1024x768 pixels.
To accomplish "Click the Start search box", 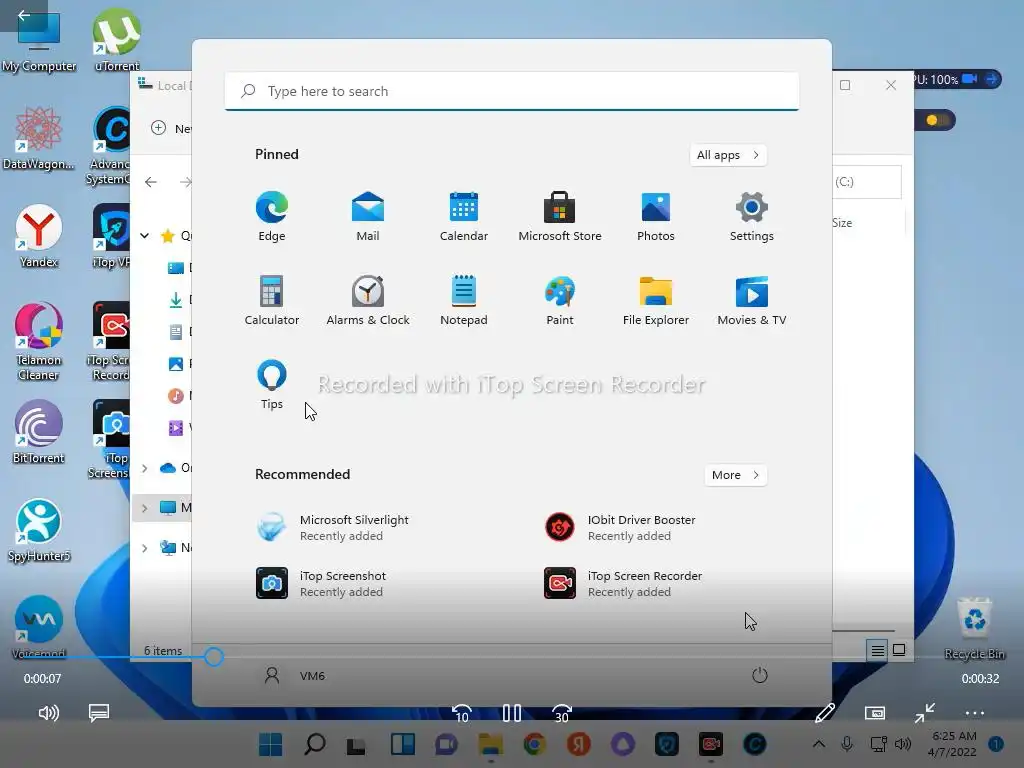I will 512,91.
